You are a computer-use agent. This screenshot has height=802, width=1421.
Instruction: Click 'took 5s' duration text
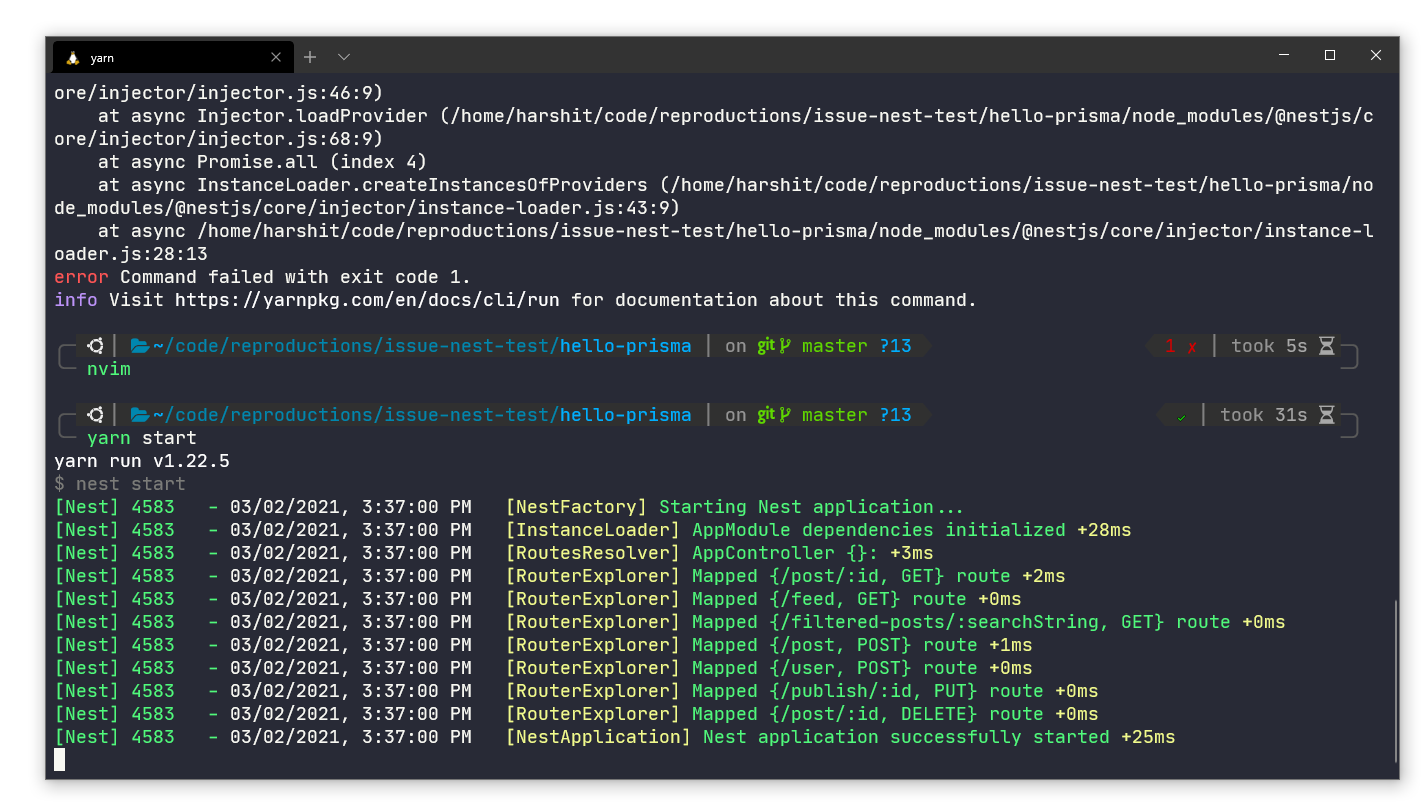[1269, 346]
